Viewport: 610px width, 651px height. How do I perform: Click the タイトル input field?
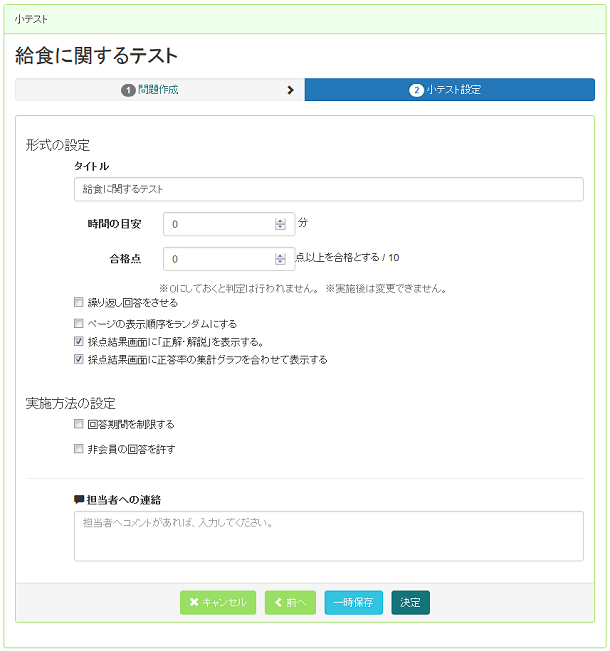tap(329, 189)
